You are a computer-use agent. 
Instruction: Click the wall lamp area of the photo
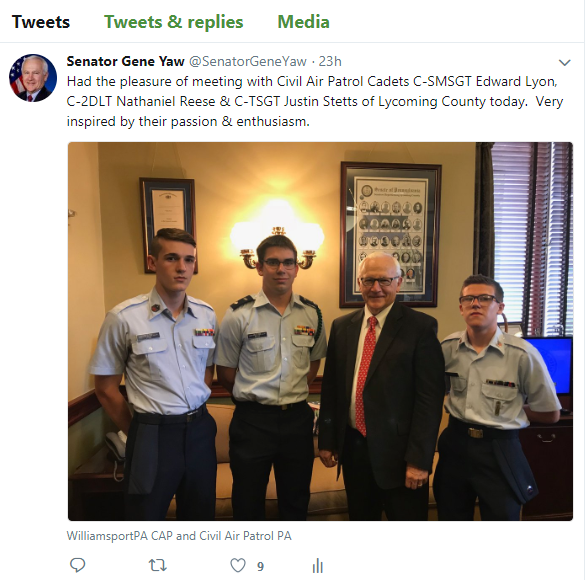click(277, 237)
